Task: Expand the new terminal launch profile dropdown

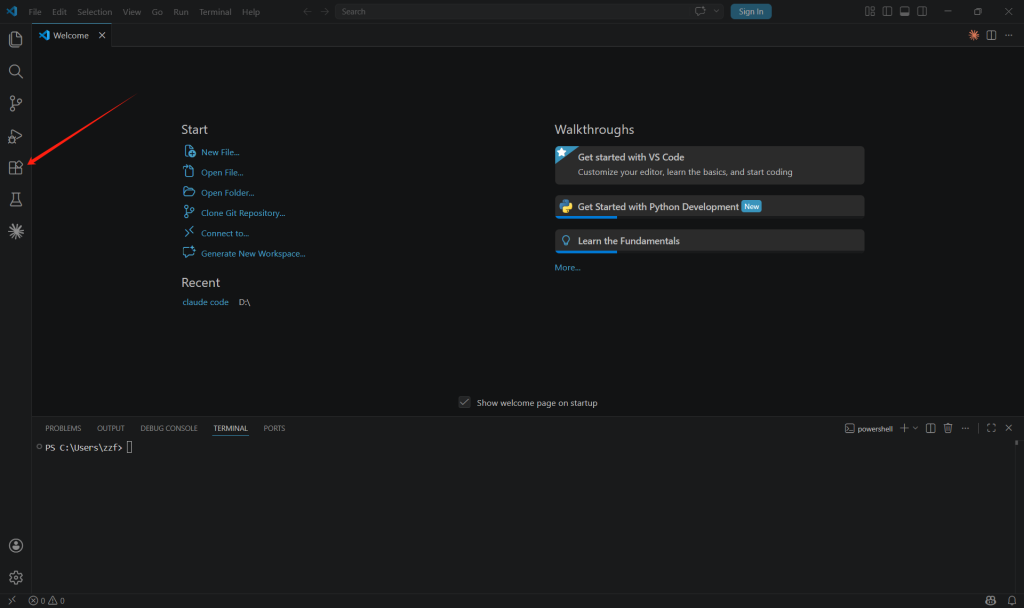Action: click(x=915, y=428)
